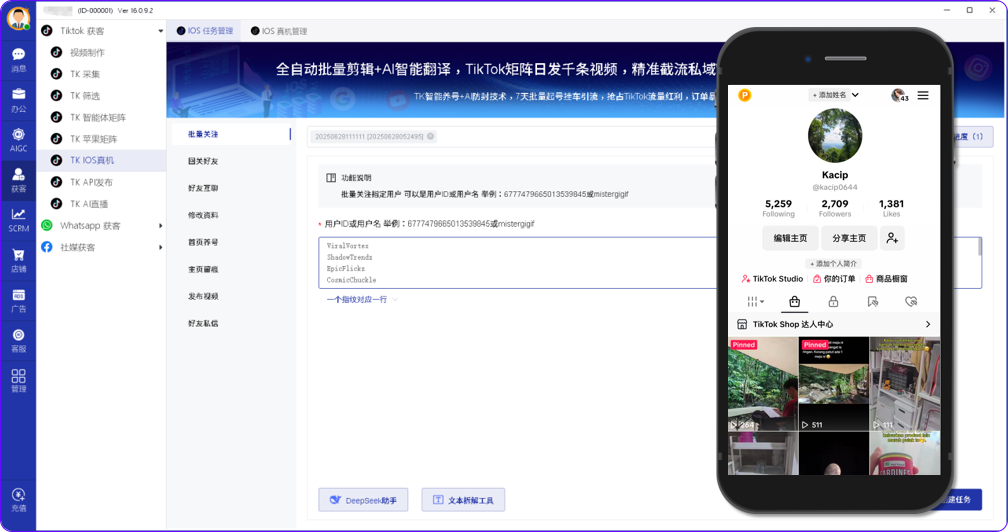Viewport: 1008px width, 532px height.
Task: Click + 添加个人简介 in phone
Action: 833,263
